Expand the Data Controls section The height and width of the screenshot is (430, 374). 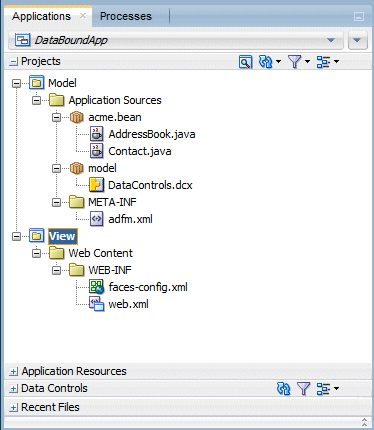coord(14,389)
